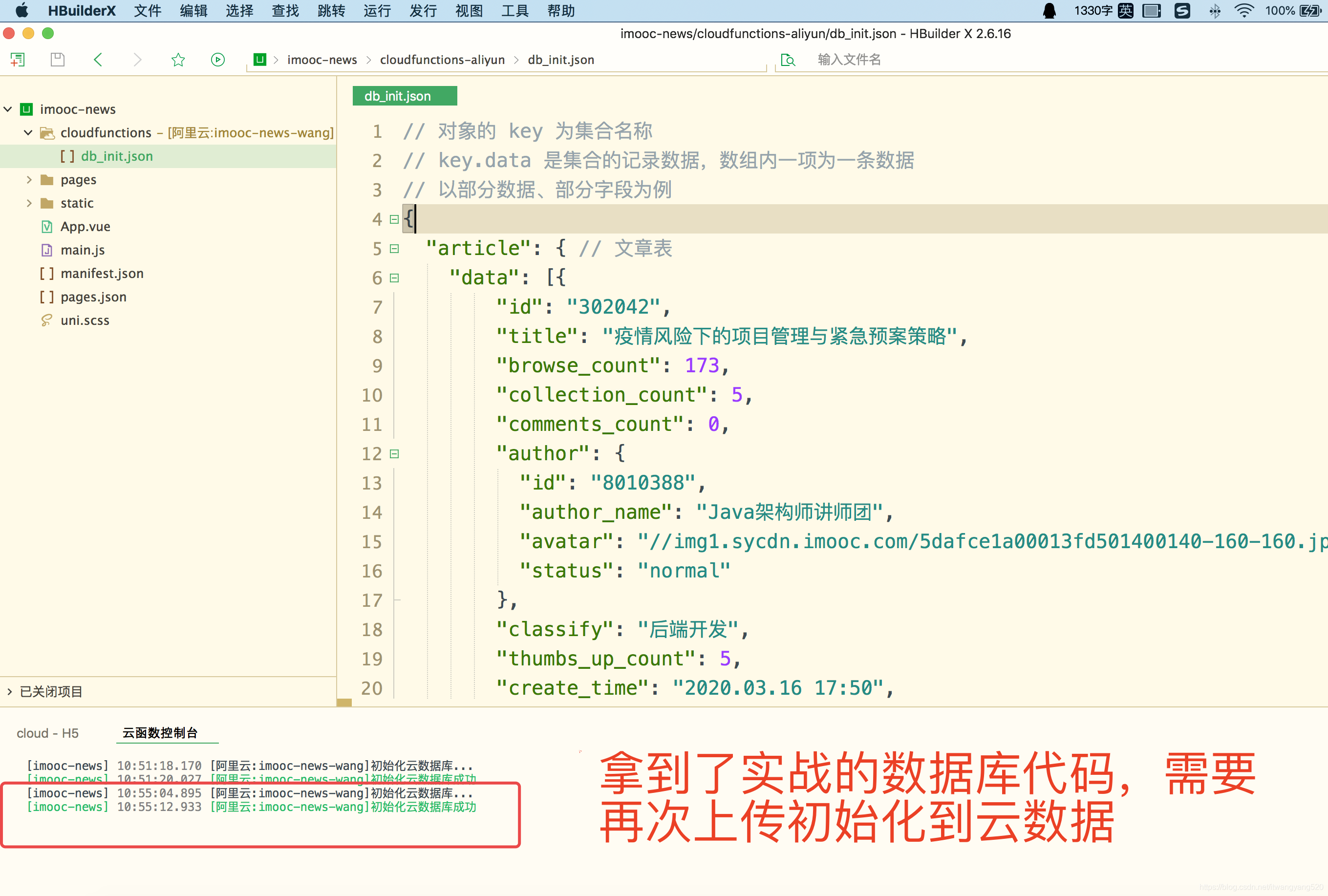
Task: Fold the data array at line 6
Action: click(x=394, y=277)
